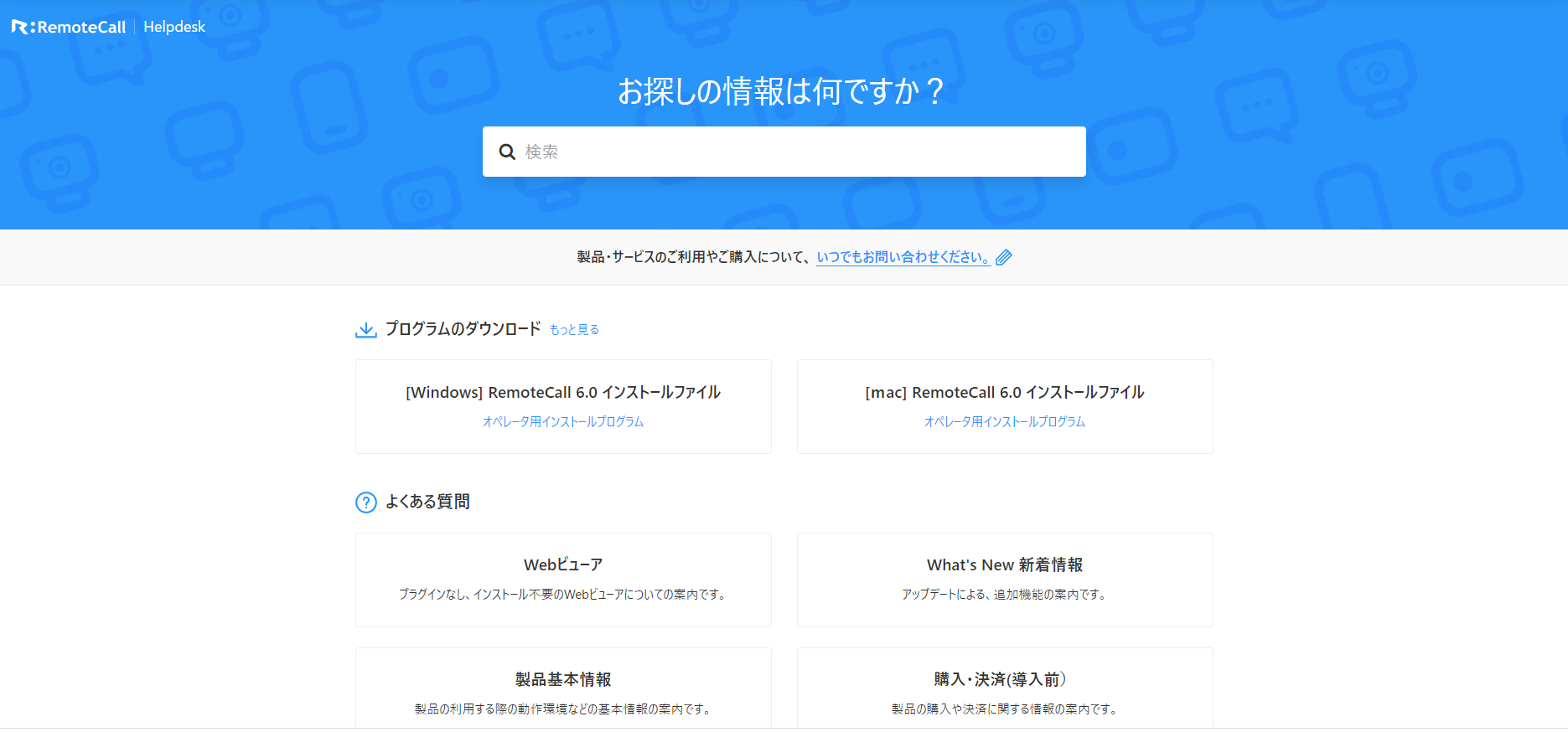This screenshot has height=732, width=1568.
Task: Click the Webビューア description text
Action: click(x=563, y=595)
